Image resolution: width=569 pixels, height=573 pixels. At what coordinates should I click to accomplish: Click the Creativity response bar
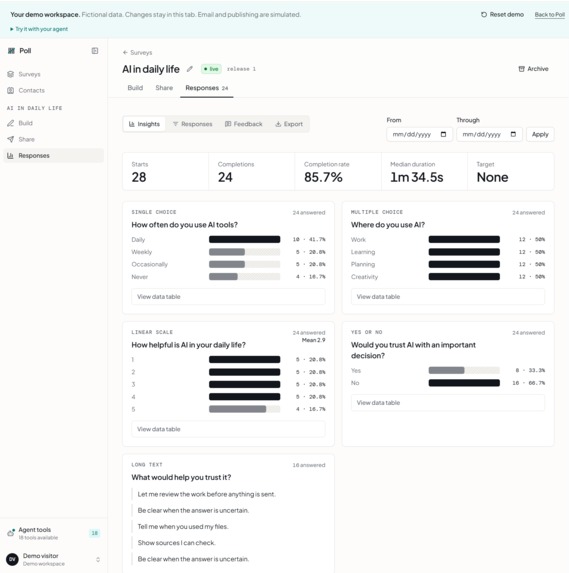point(464,277)
